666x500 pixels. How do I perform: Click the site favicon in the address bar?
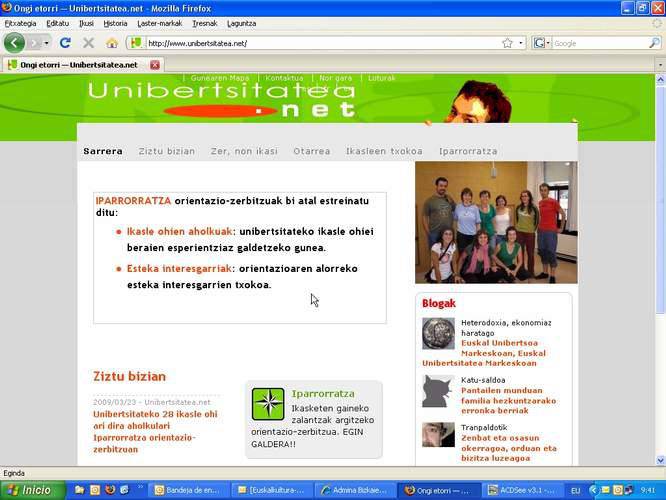click(136, 43)
